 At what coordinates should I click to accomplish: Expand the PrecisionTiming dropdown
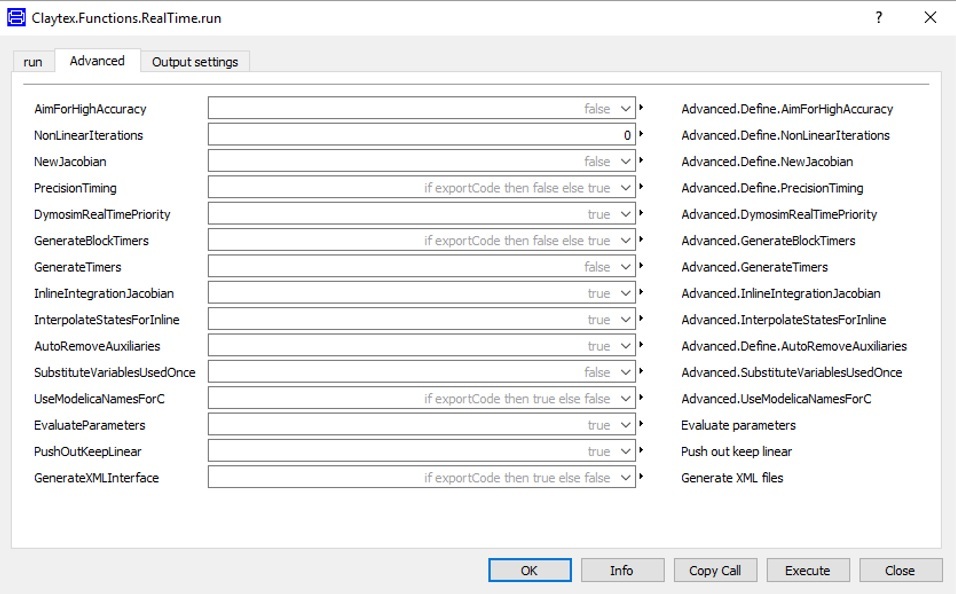pyautogui.click(x=626, y=187)
